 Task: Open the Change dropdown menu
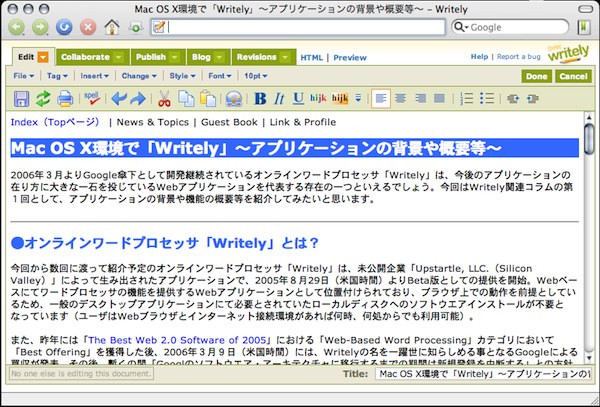(139, 76)
